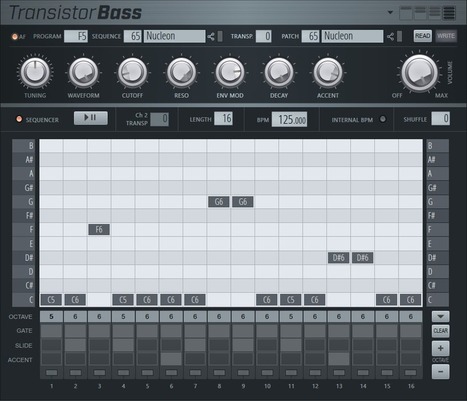The image size is (467, 401).
Task: Select the C5 note block at step 1
Action: click(x=51, y=300)
